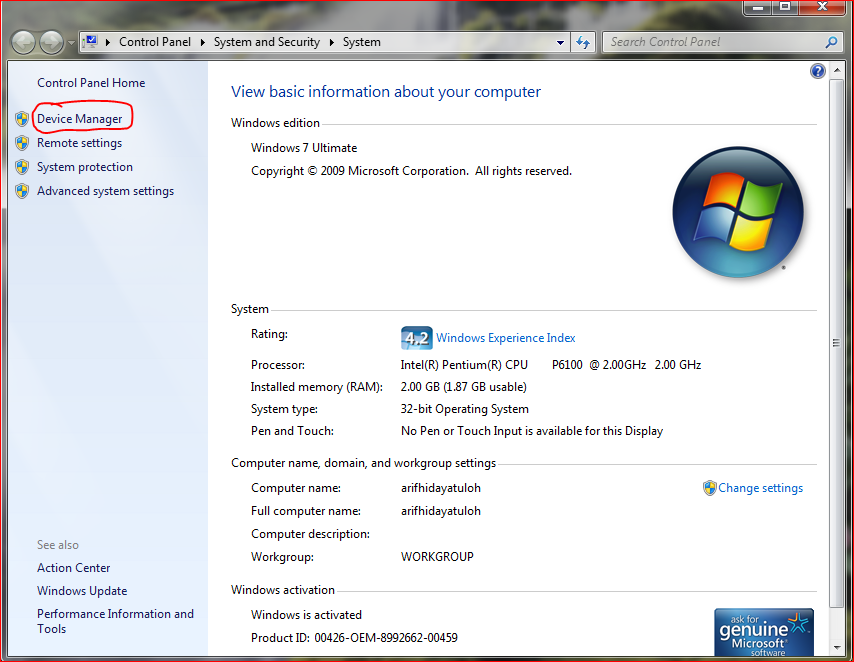Click Product ID 00426-OEM-8992662-00459 text
The image size is (854, 662).
point(354,637)
